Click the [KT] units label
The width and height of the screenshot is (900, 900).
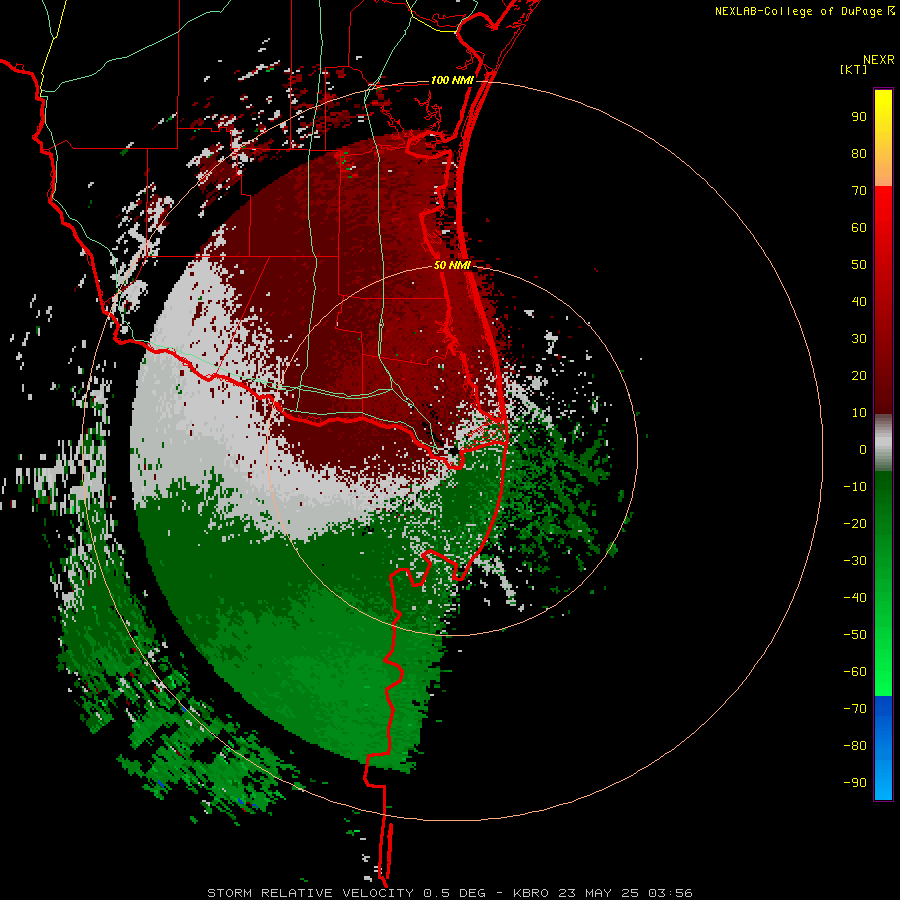click(x=854, y=69)
